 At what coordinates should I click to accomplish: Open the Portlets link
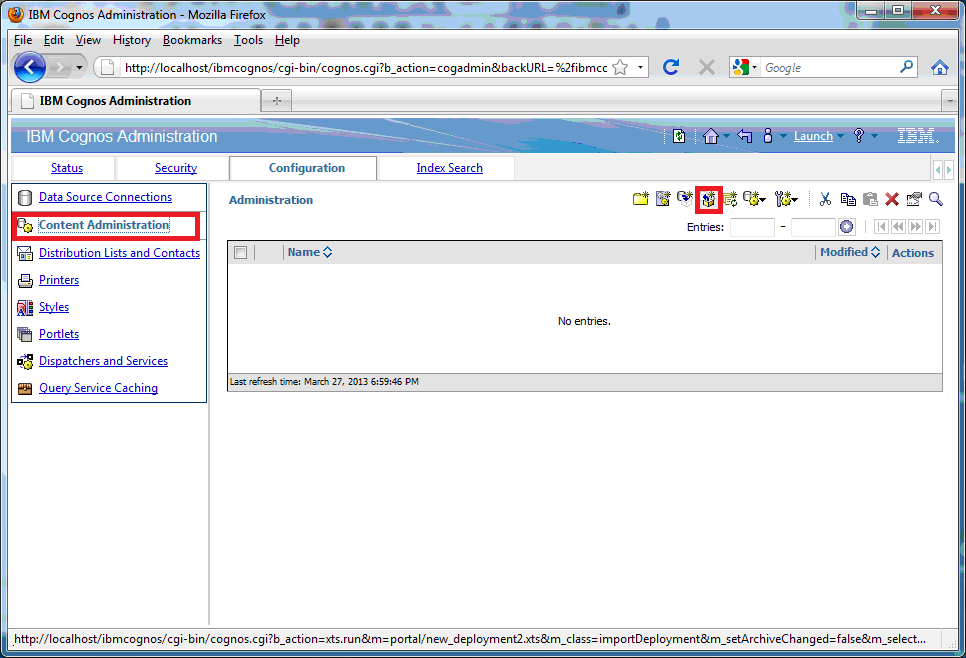(x=59, y=334)
